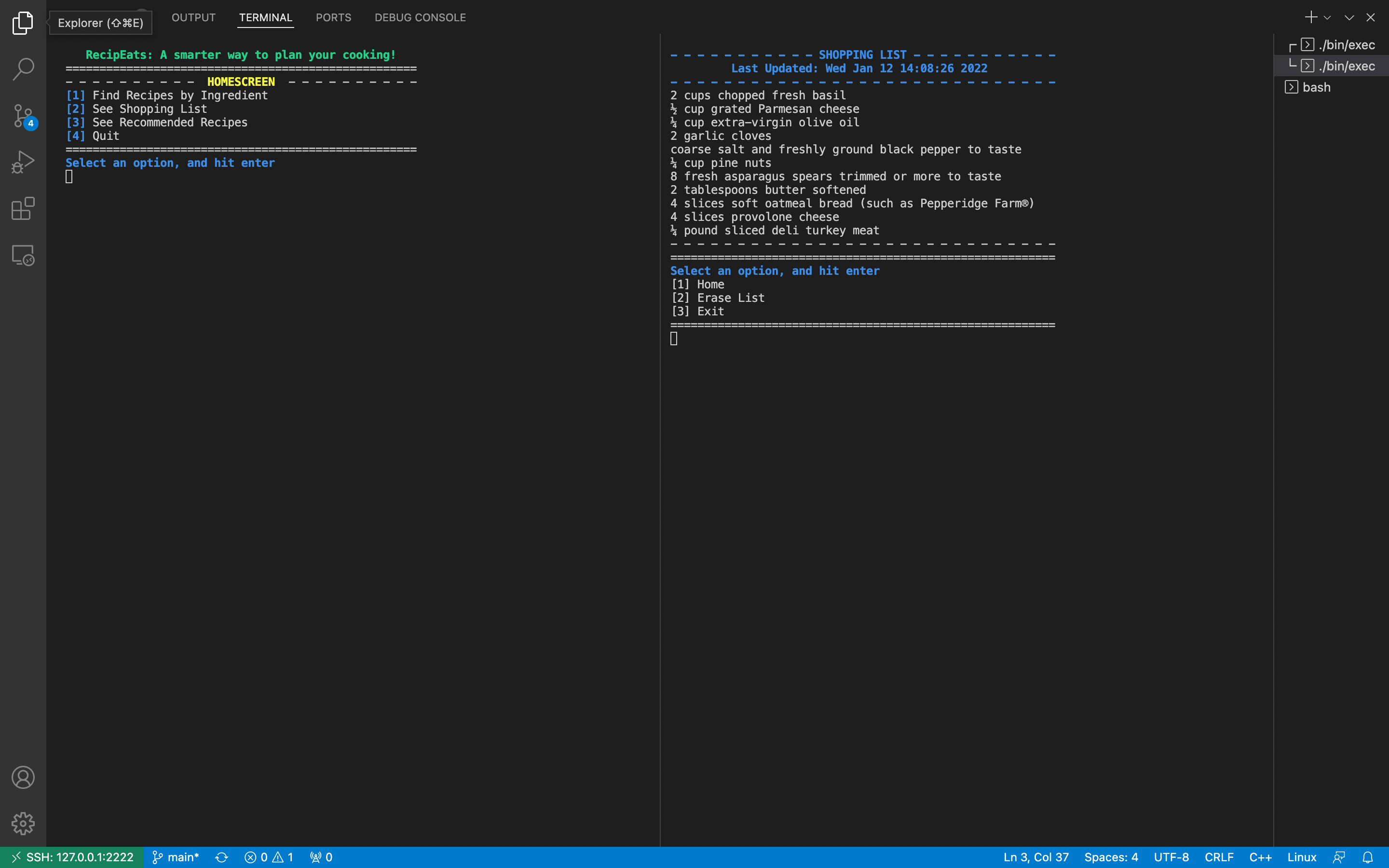Viewport: 1389px width, 868px height.
Task: Open the Explorer view in activity bar
Action: coord(23,23)
